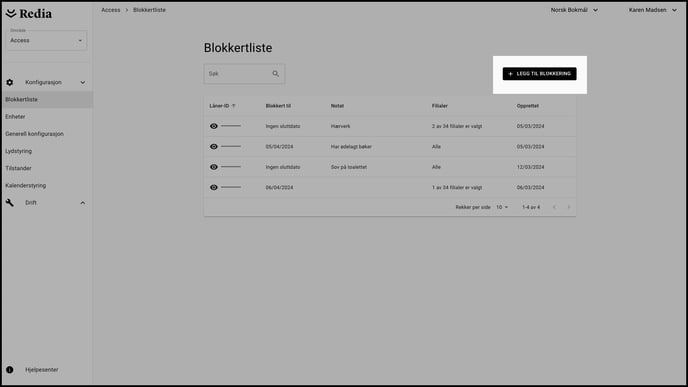Click the Konfigurasjon gear icon
The height and width of the screenshot is (387, 688).
[10, 82]
